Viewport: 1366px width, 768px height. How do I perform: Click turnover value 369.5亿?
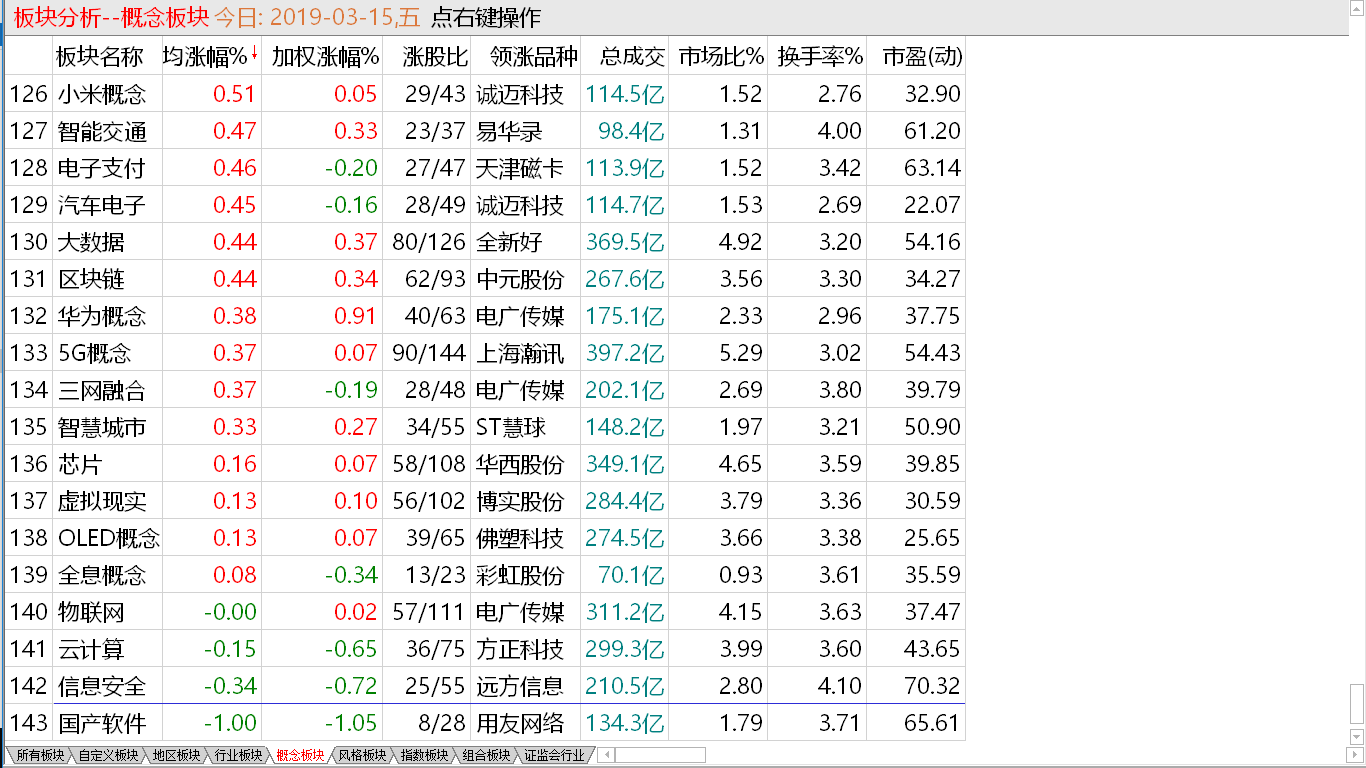tap(625, 242)
